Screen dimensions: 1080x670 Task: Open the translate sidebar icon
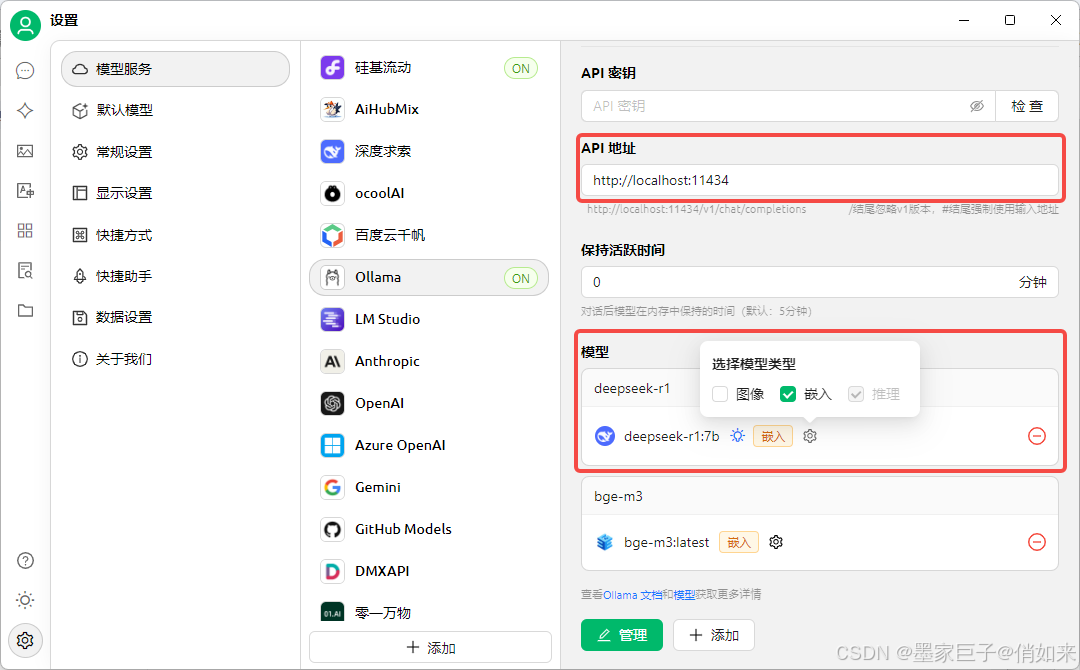point(25,191)
